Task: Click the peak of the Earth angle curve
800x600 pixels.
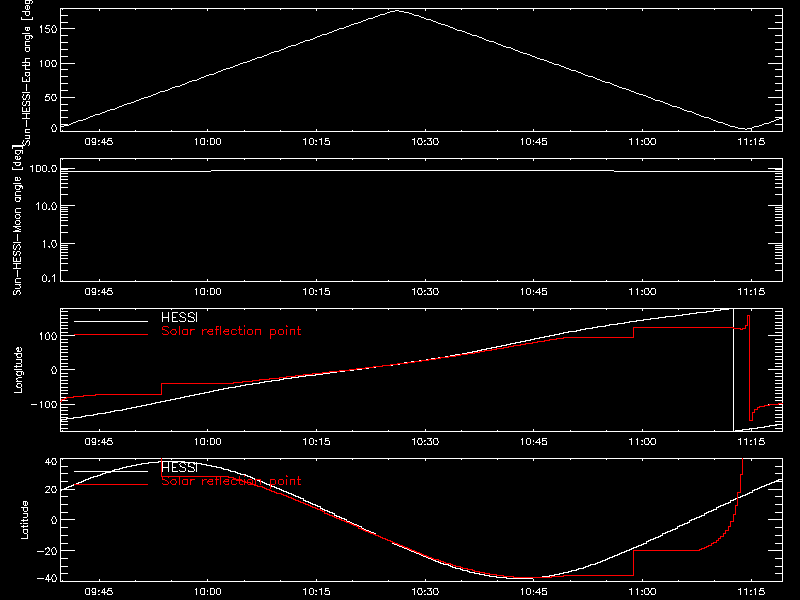Action: point(397,10)
